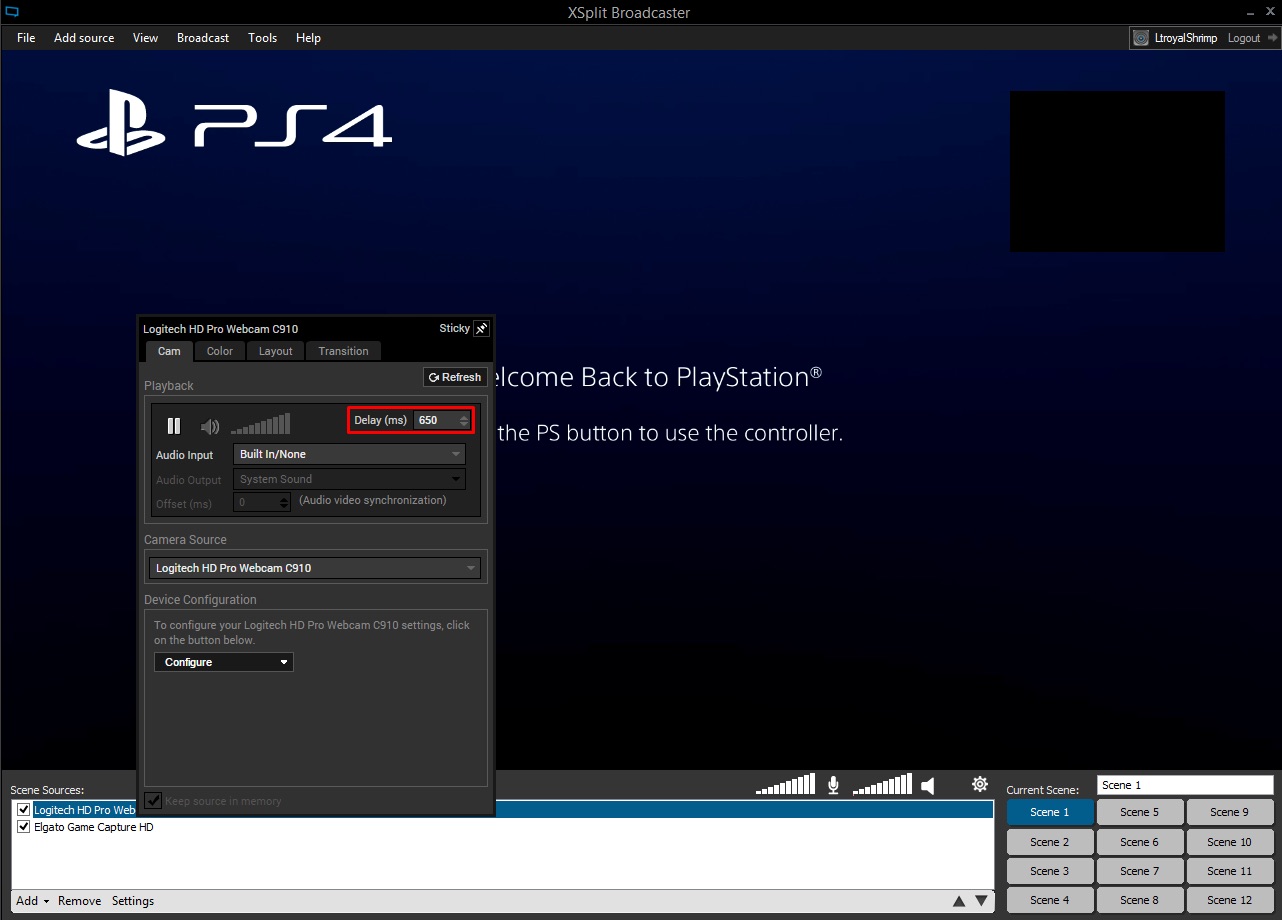The image size is (1282, 920).
Task: Mute the webcam speaker icon
Action: coord(209,427)
